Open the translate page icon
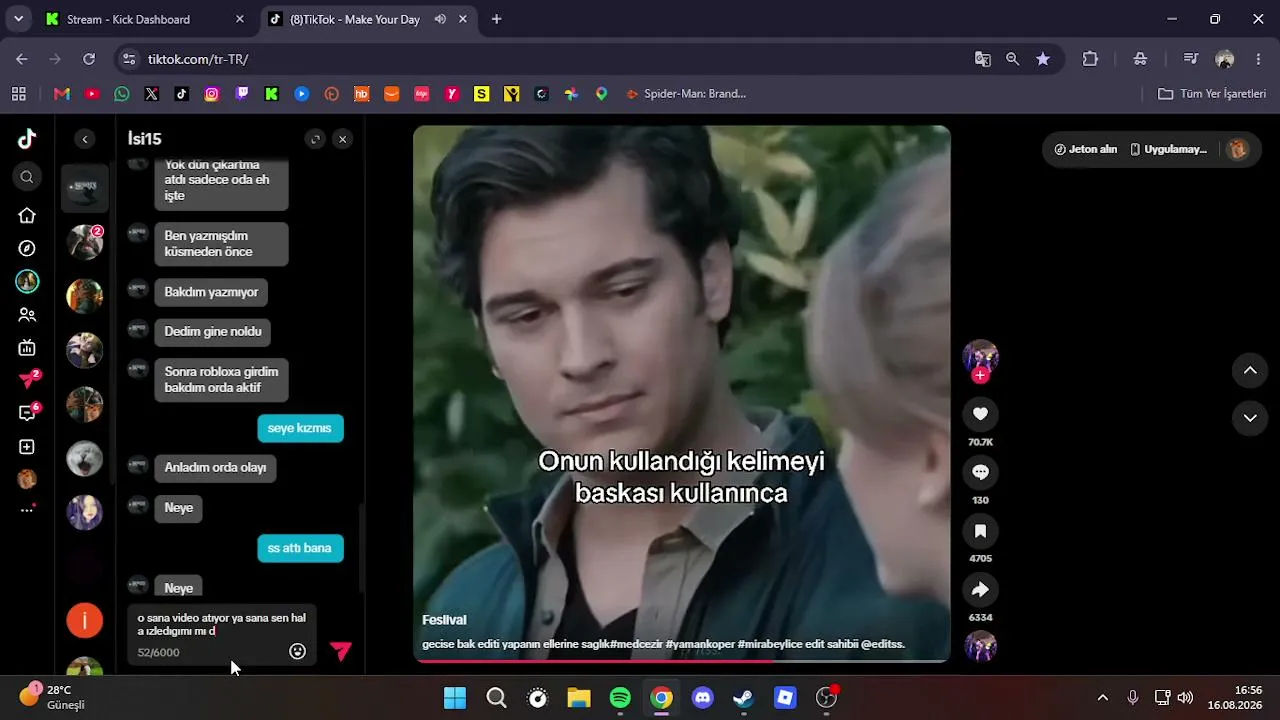1280x720 pixels. pyautogui.click(x=983, y=59)
